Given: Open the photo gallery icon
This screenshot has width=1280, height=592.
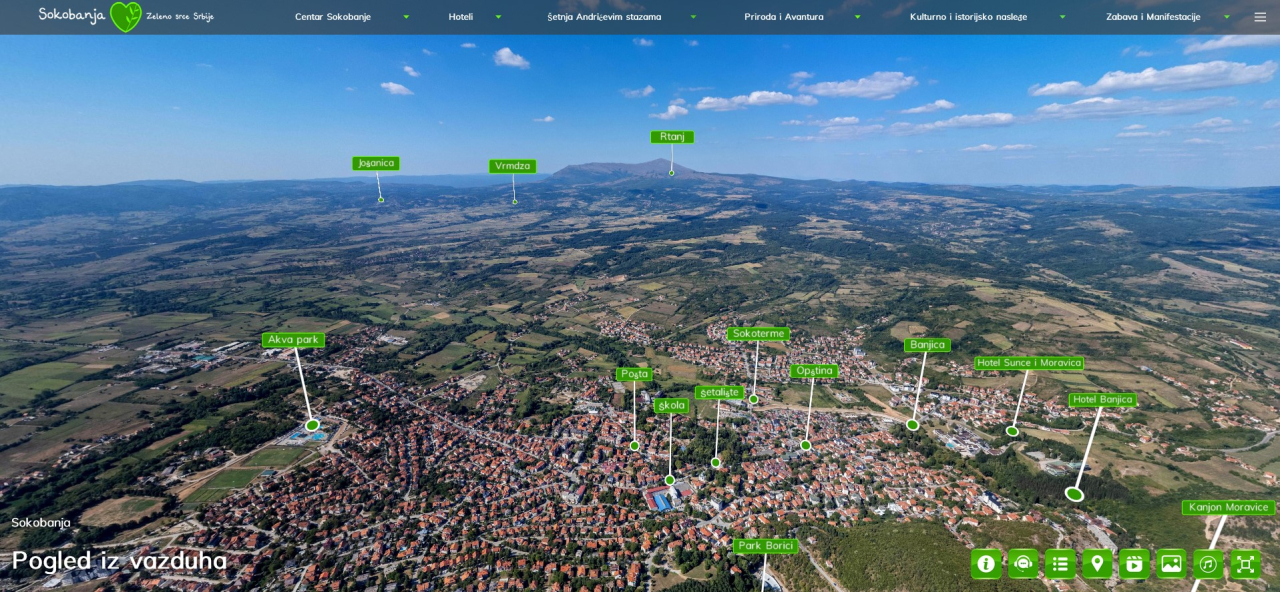Looking at the screenshot, I should click(x=1171, y=564).
